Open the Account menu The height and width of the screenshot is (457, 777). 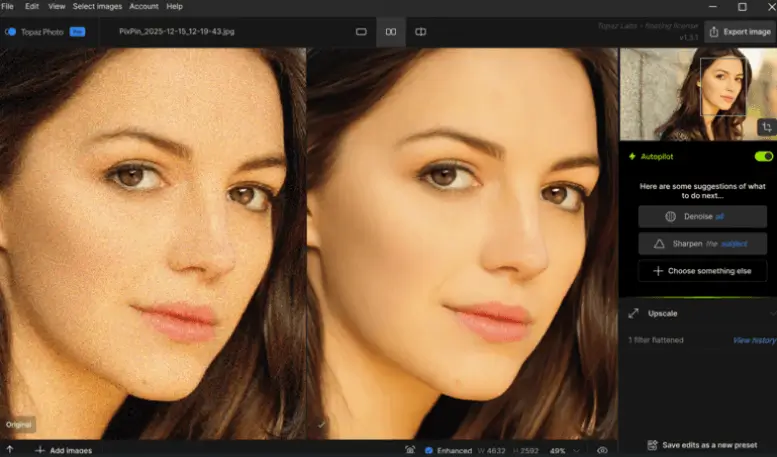point(144,6)
